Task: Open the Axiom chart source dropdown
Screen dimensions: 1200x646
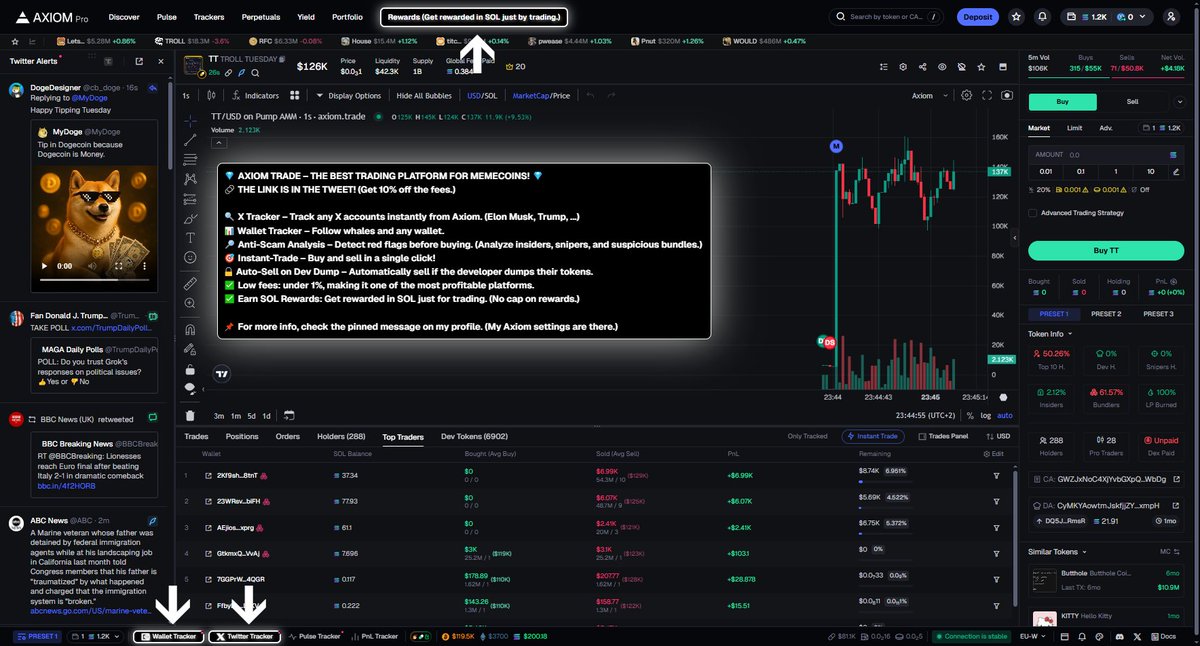Action: coord(928,96)
